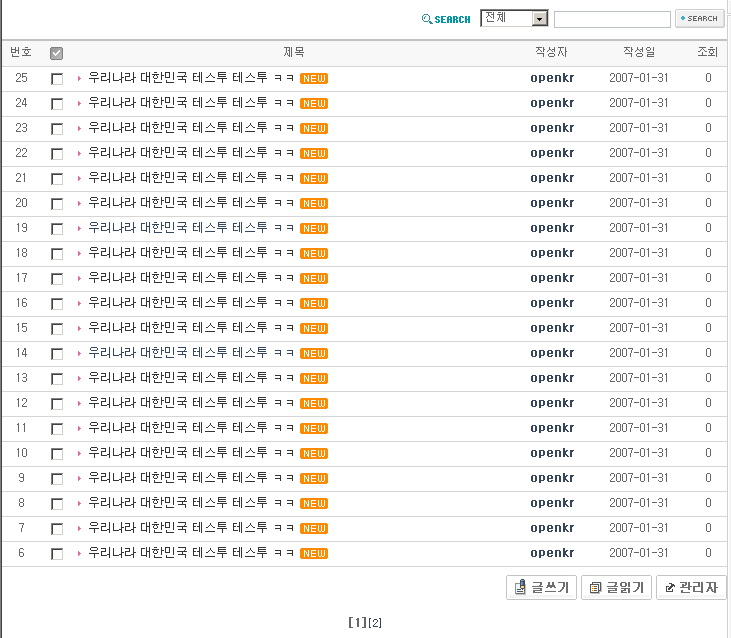
Task: Open the 전체 search category dropdown
Action: 514,18
